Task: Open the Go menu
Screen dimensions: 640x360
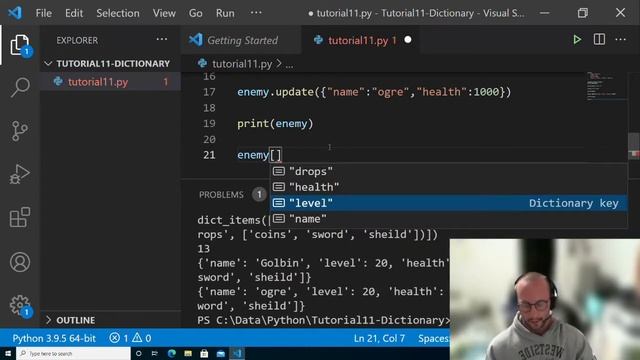Action: pyautogui.click(x=196, y=13)
